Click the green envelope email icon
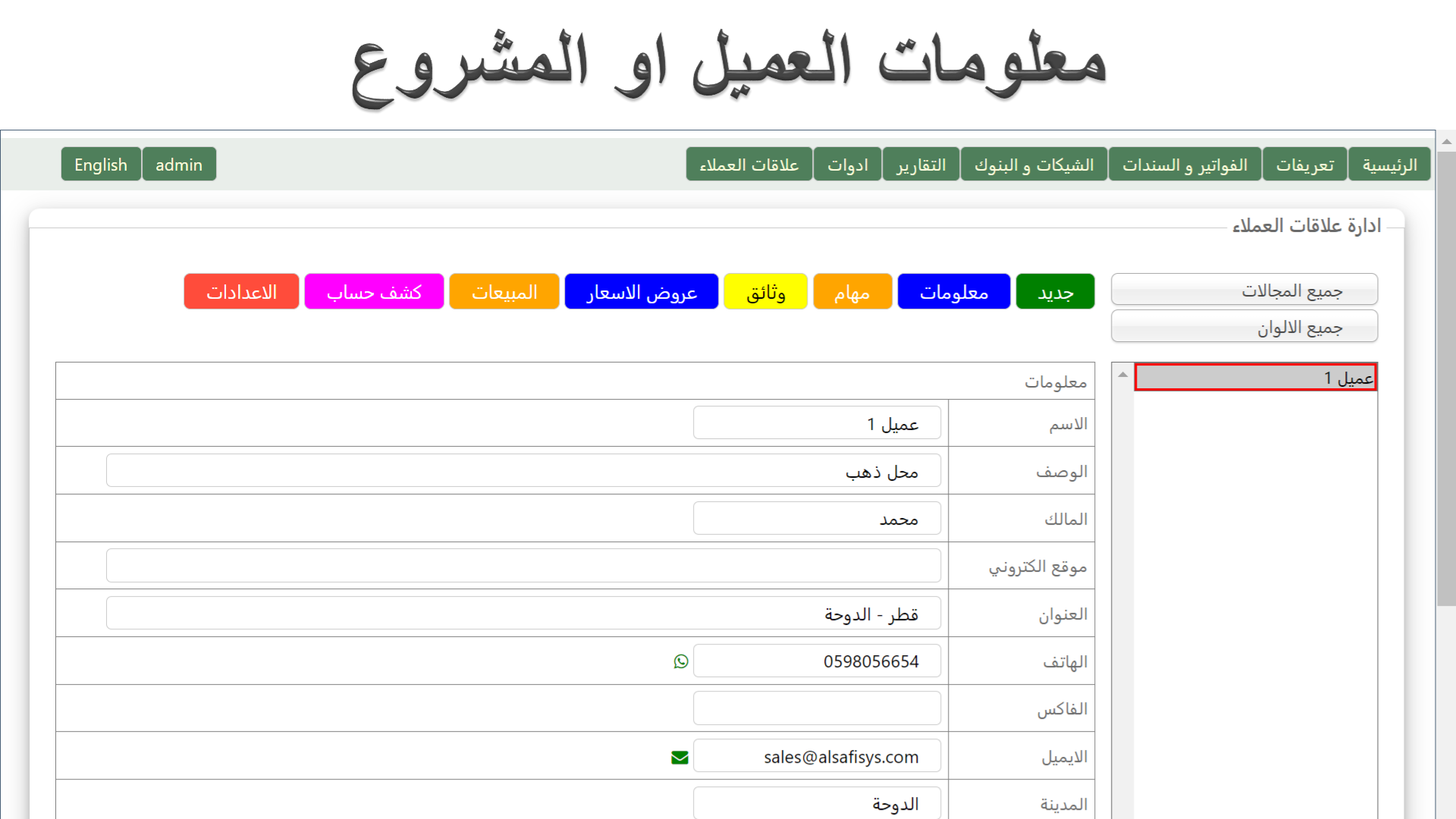Viewport: 1456px width, 819px height. [679, 757]
